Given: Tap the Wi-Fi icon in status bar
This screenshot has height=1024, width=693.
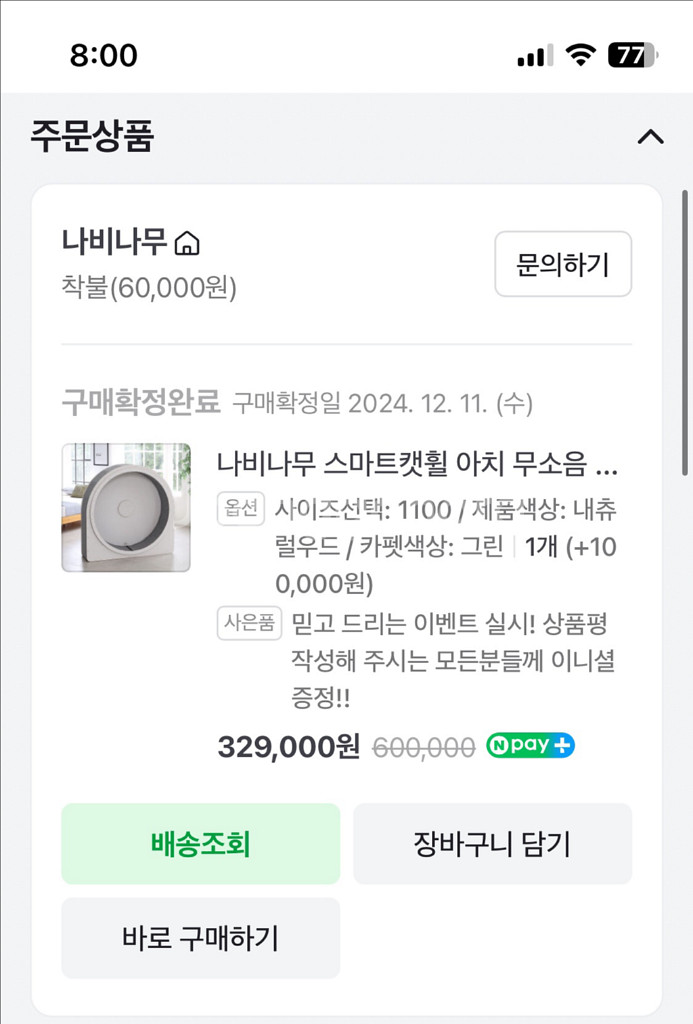Looking at the screenshot, I should (579, 56).
